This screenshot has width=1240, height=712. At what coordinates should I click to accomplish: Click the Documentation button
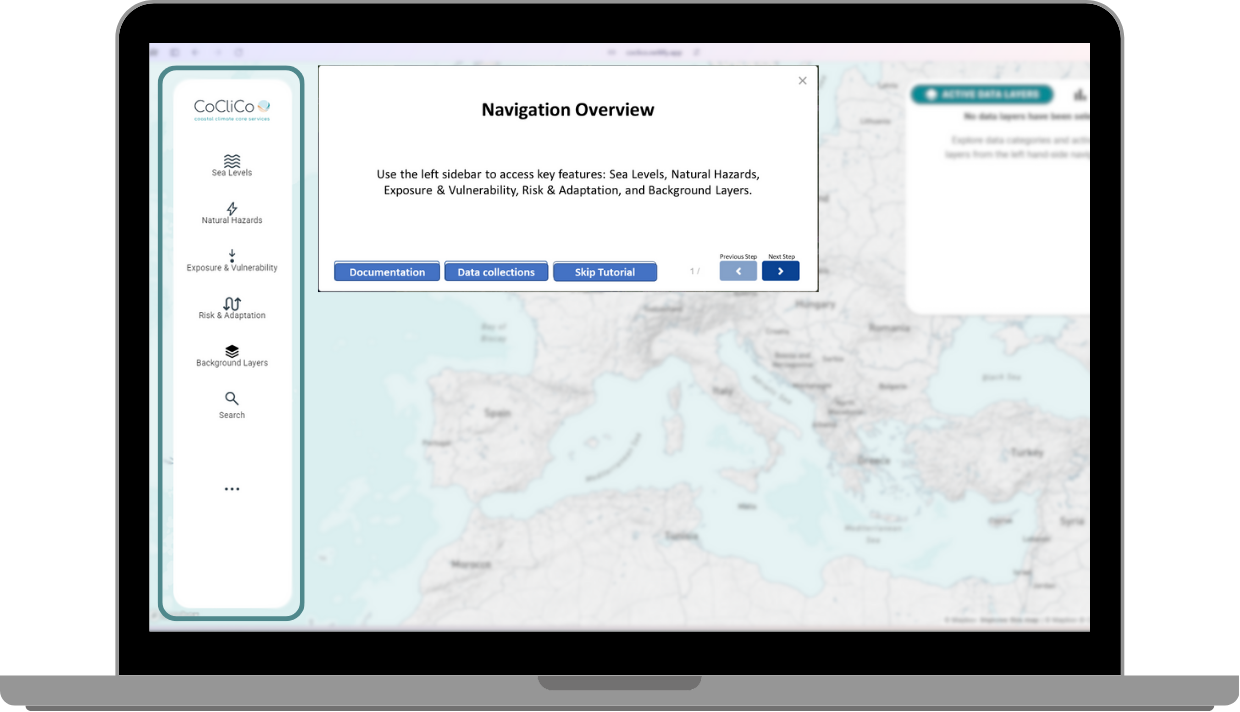387,272
